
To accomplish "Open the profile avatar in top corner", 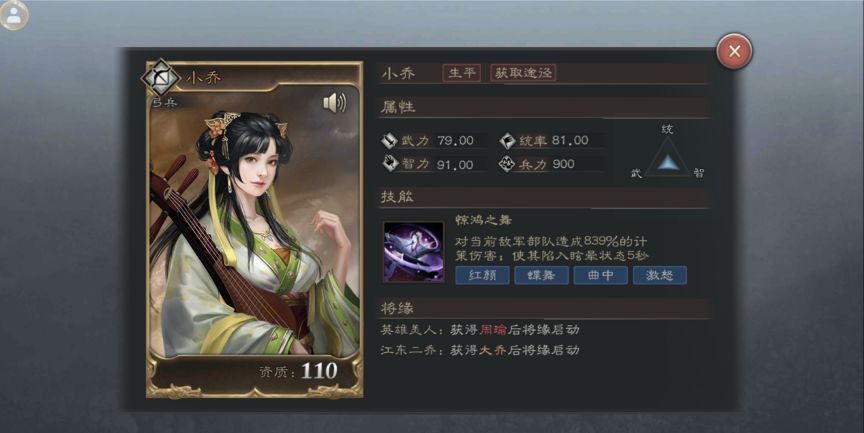I will coord(14,15).
